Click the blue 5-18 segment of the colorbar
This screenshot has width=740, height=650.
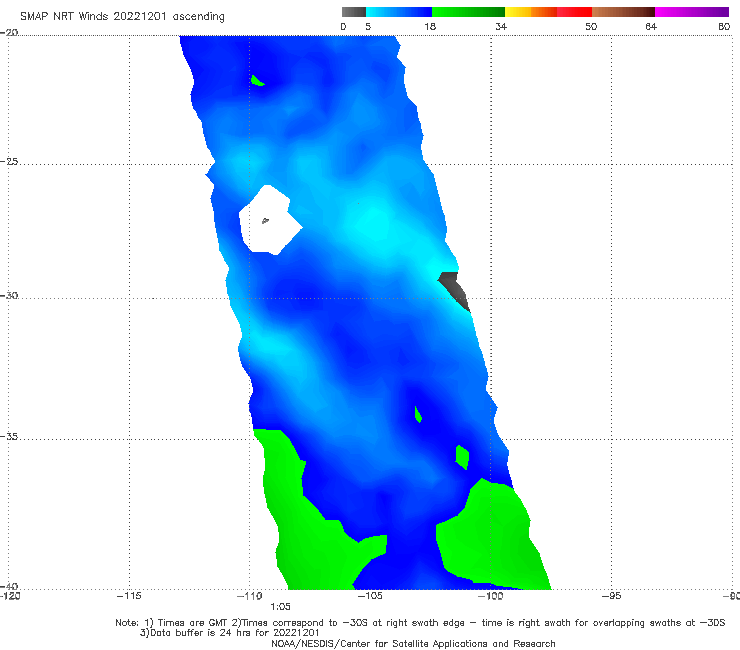[x=399, y=12]
